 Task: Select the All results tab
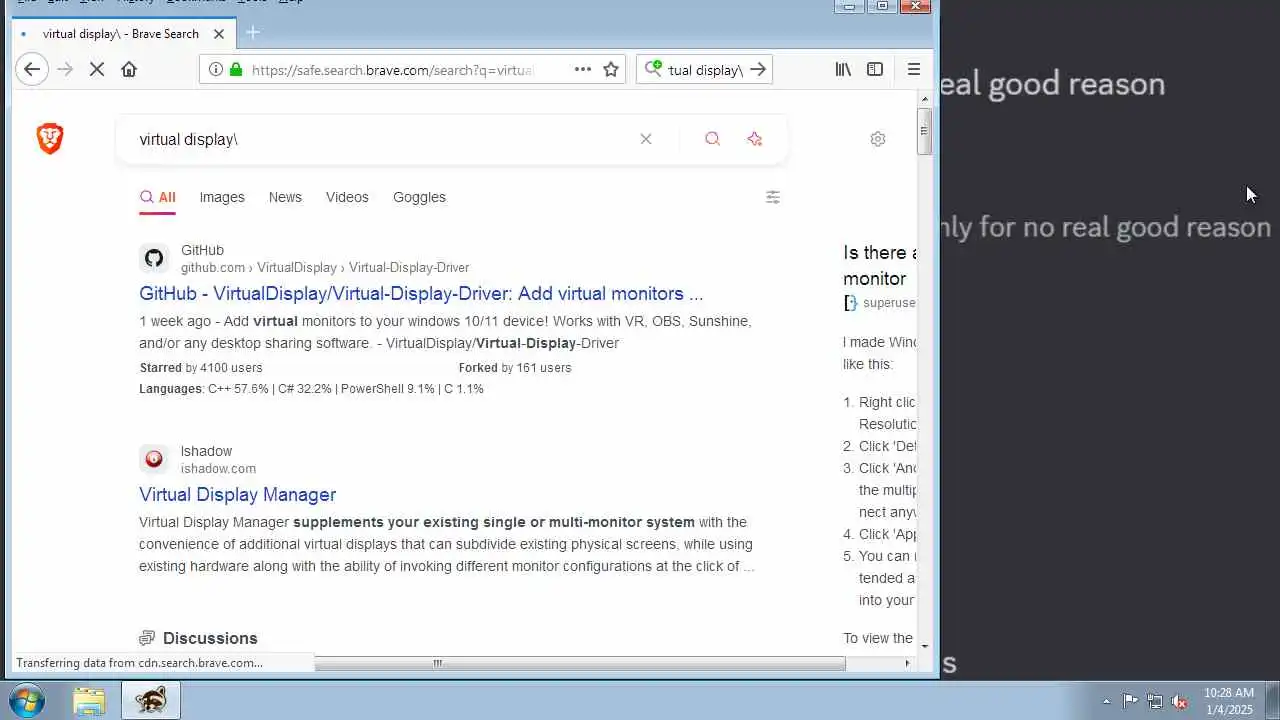[x=158, y=197]
